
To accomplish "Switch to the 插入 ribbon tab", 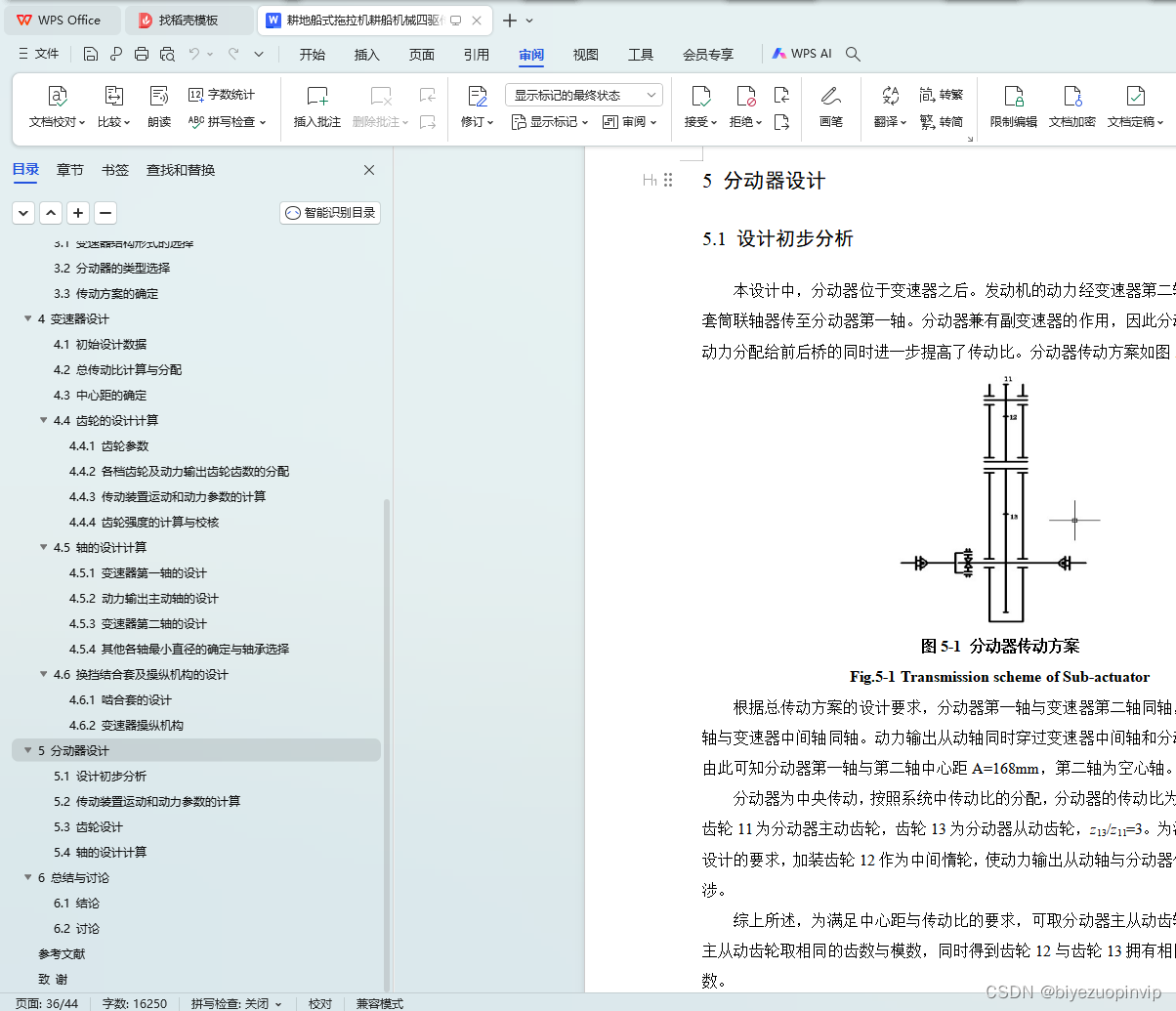I will pos(367,55).
